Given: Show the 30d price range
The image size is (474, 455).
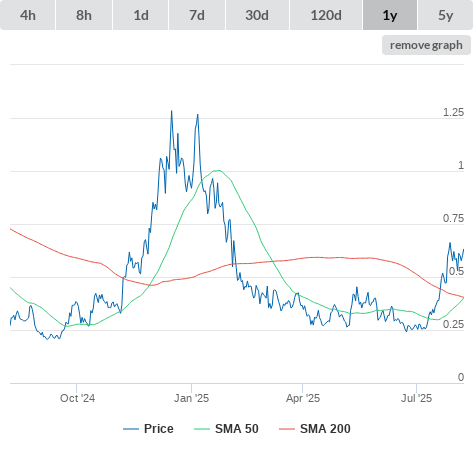Looking at the screenshot, I should [257, 15].
